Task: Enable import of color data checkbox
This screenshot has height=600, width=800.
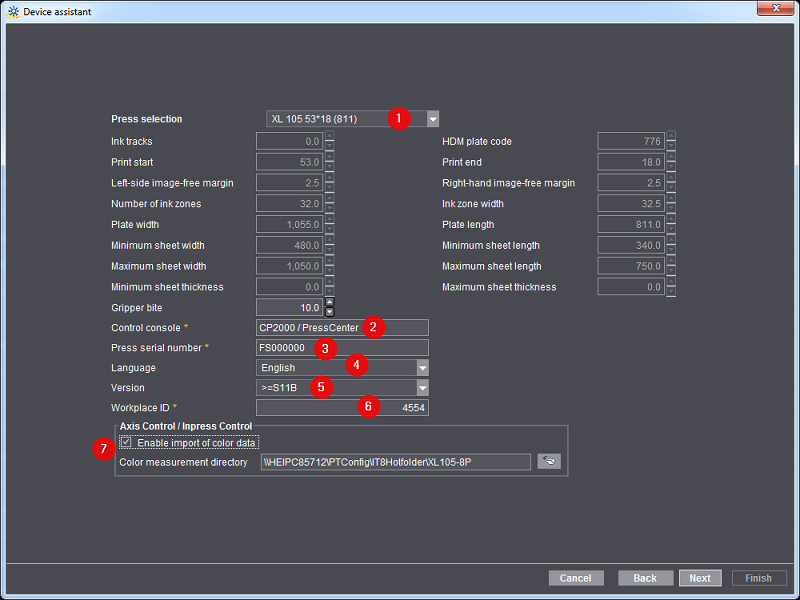Action: [x=127, y=442]
